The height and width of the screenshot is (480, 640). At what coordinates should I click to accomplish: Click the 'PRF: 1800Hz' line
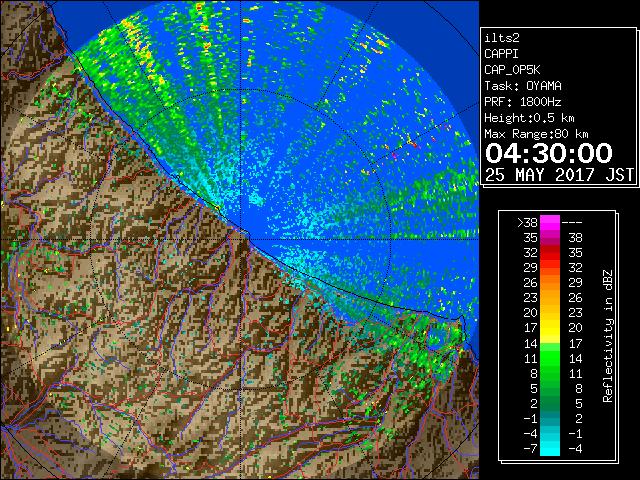523,102
